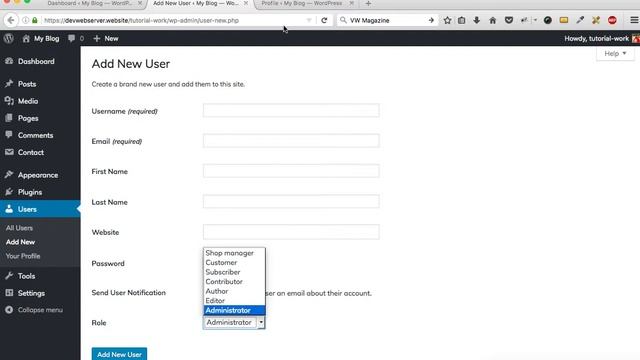
Task: Click the yellow note extension icon
Action: coord(564,20)
